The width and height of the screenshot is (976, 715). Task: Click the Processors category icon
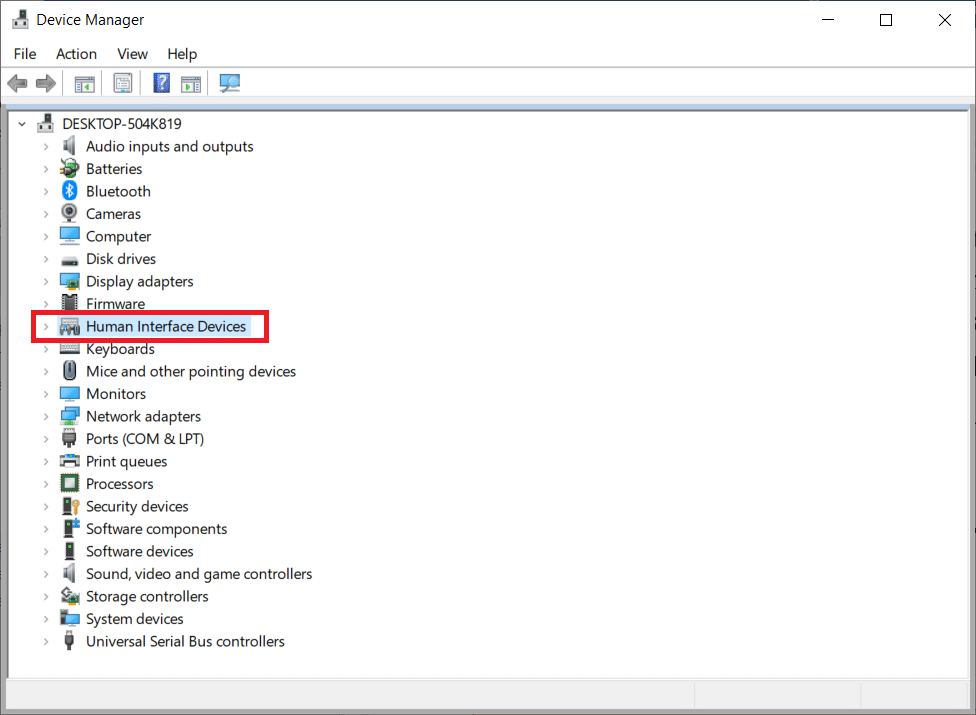tap(69, 484)
